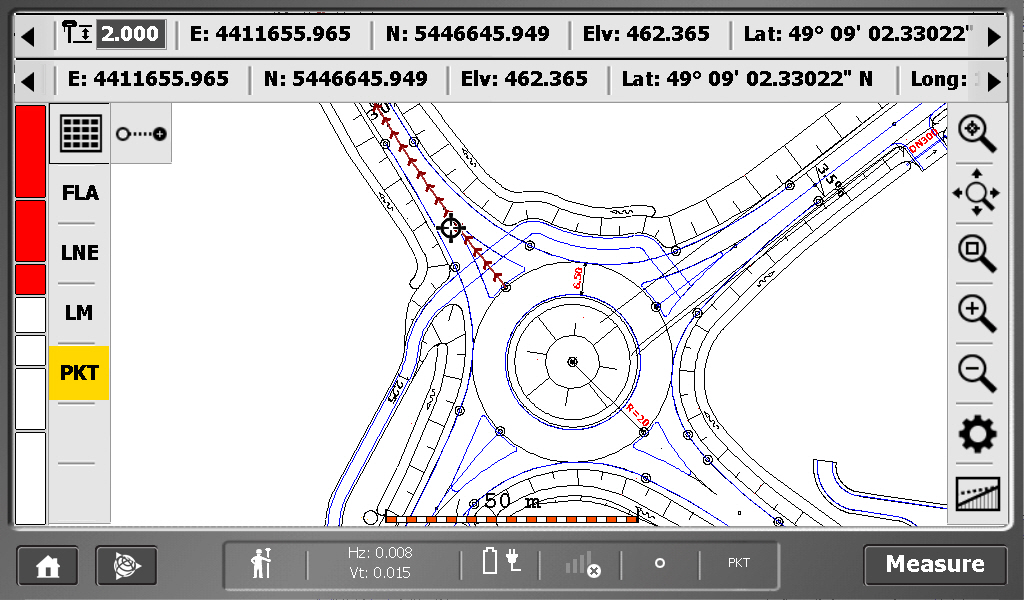
Task: Choose the FLA code tab
Action: coord(80,193)
